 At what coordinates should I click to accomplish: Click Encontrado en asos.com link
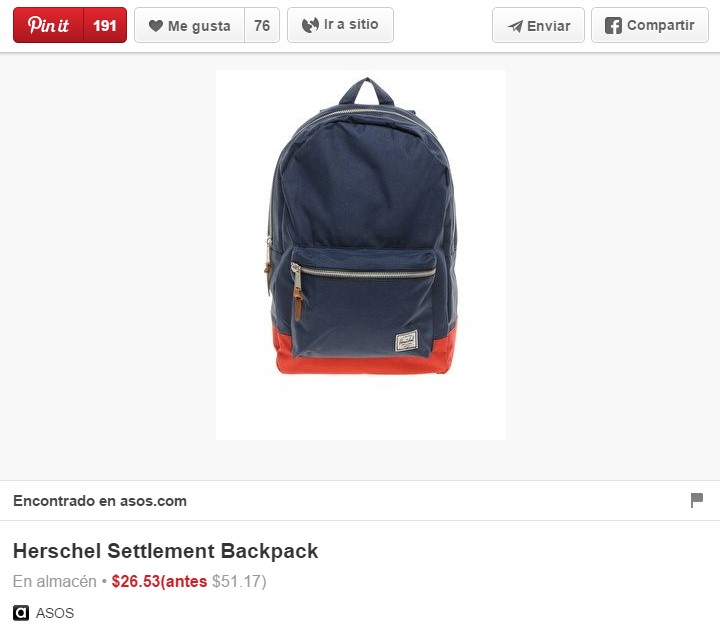pyautogui.click(x=100, y=501)
